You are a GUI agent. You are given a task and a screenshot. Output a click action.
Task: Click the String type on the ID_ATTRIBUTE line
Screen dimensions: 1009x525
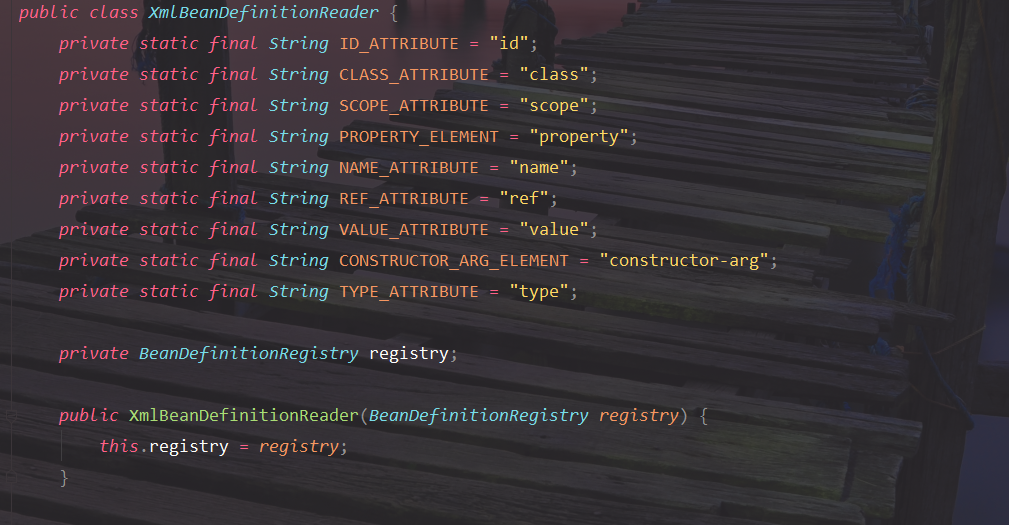299,44
